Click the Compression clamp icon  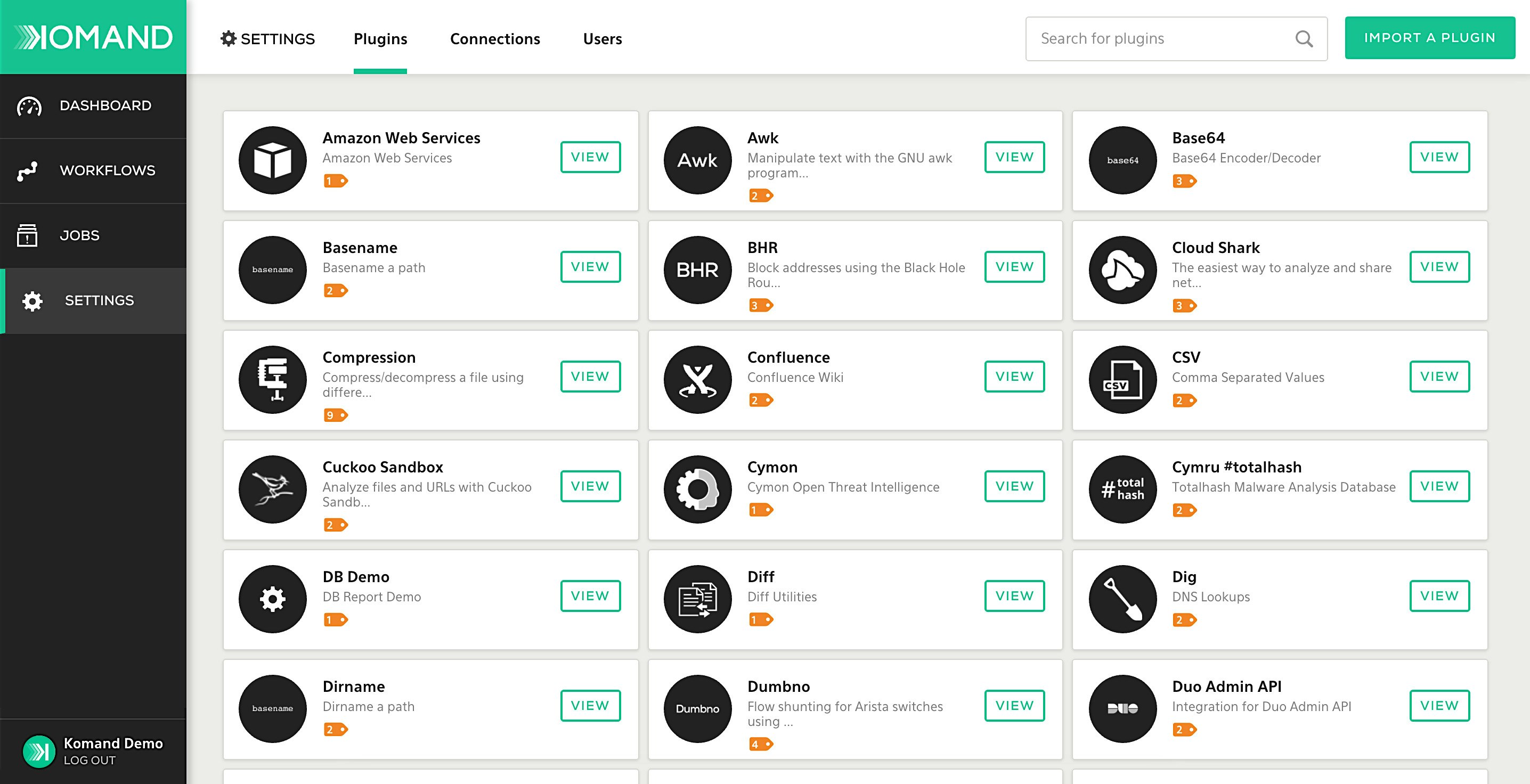[273, 380]
